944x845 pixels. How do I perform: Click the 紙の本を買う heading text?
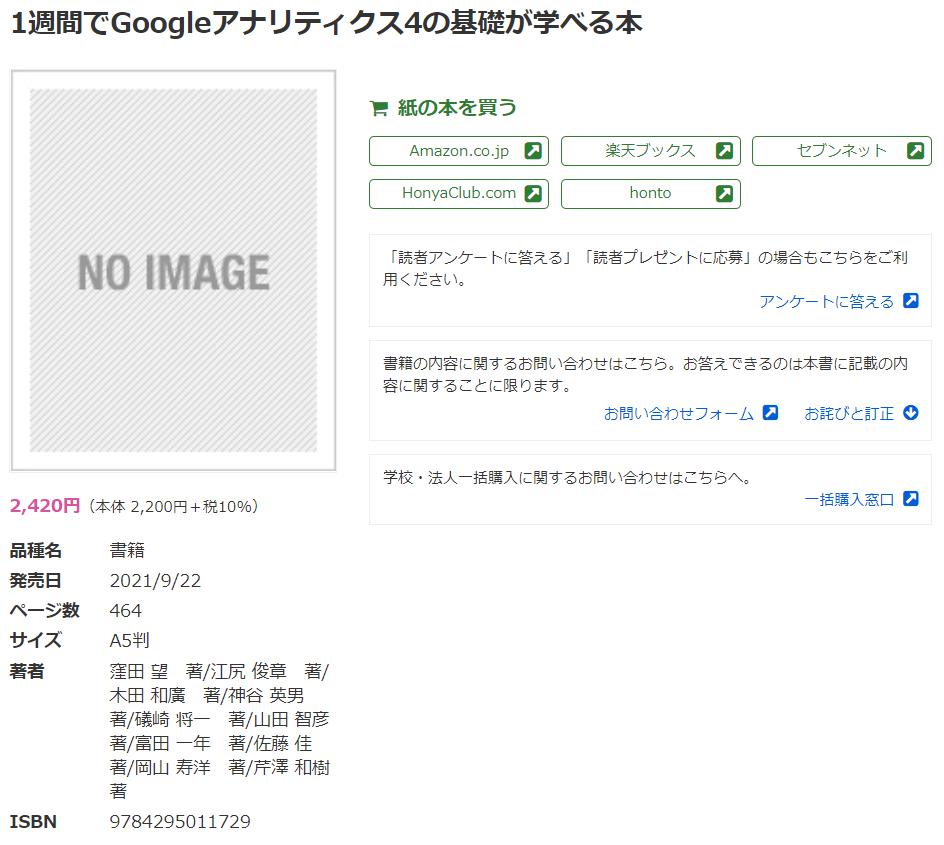pos(457,108)
